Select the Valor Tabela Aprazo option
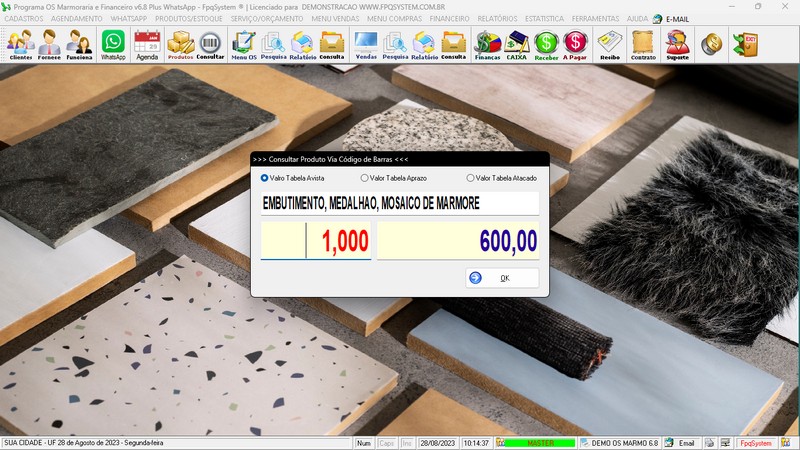 (365, 178)
